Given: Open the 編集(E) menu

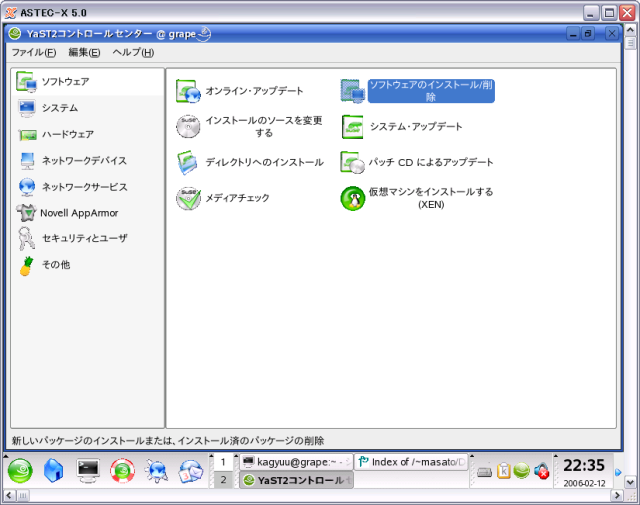Looking at the screenshot, I should 84,52.
